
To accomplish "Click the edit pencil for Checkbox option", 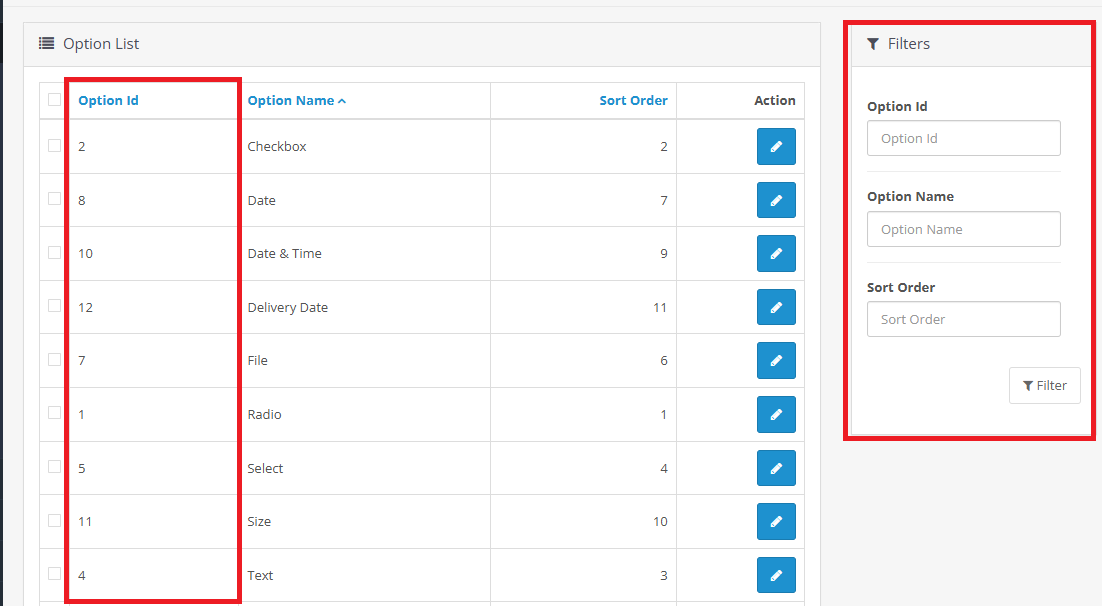I will (776, 147).
